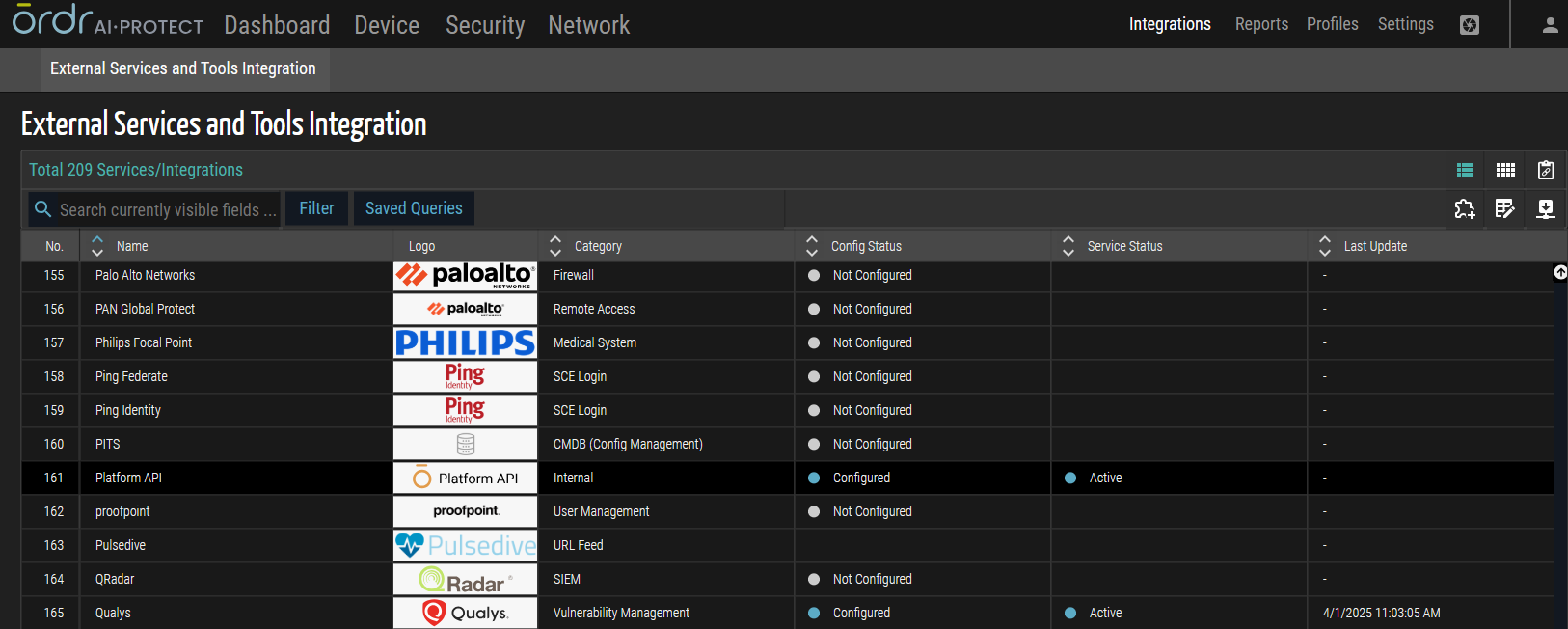Image resolution: width=1568 pixels, height=629 pixels.
Task: Sort table by Service Status column
Action: pyautogui.click(x=1068, y=246)
